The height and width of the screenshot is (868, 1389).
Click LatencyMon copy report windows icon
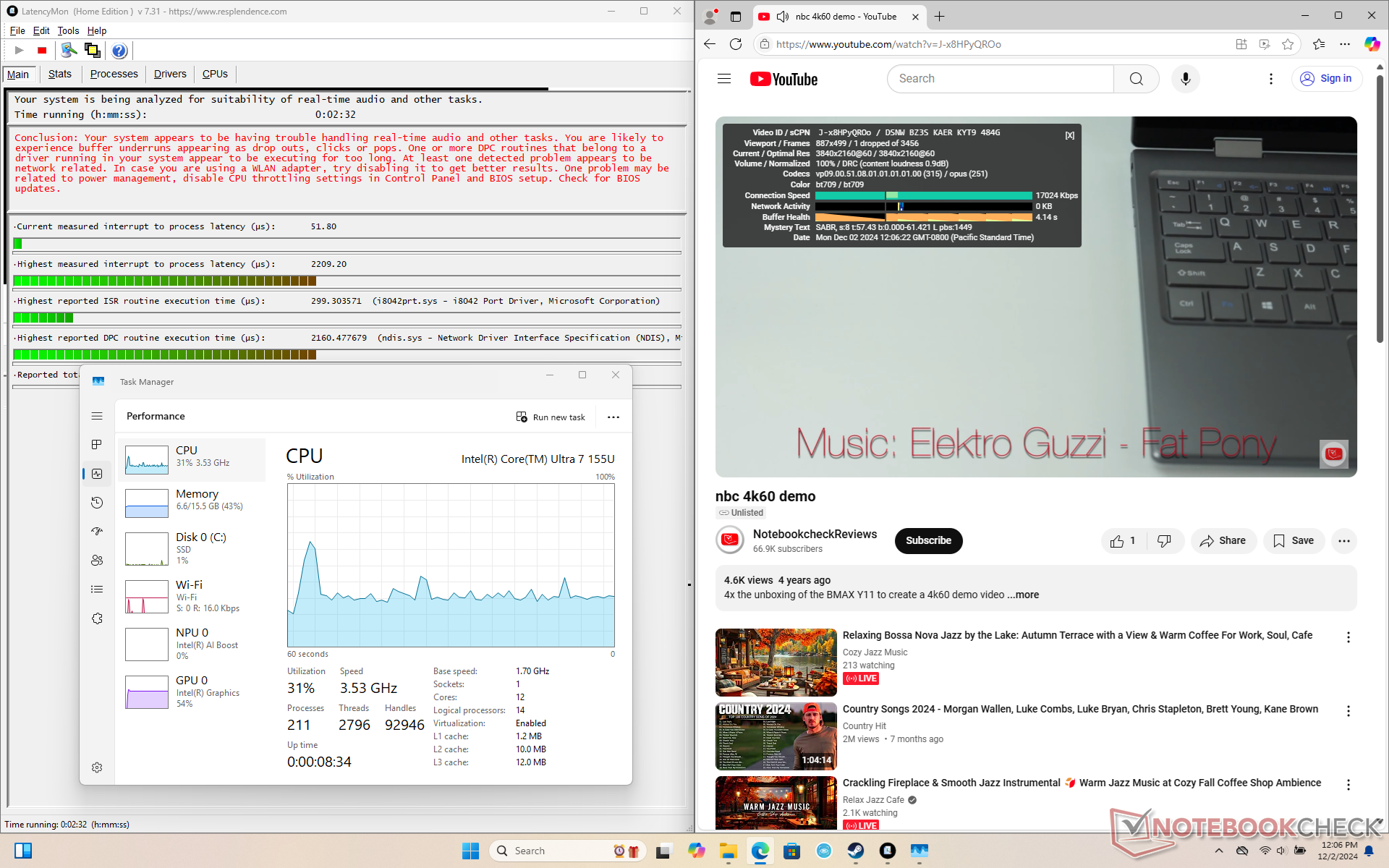coord(92,50)
